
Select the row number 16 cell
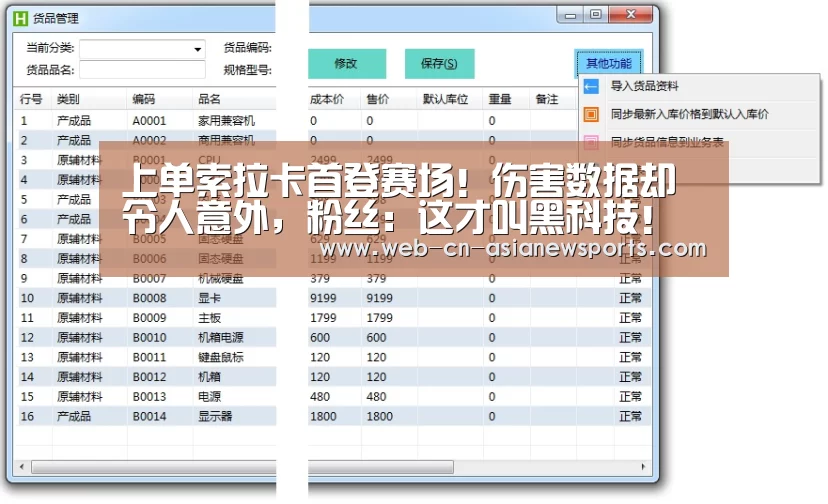pos(27,416)
